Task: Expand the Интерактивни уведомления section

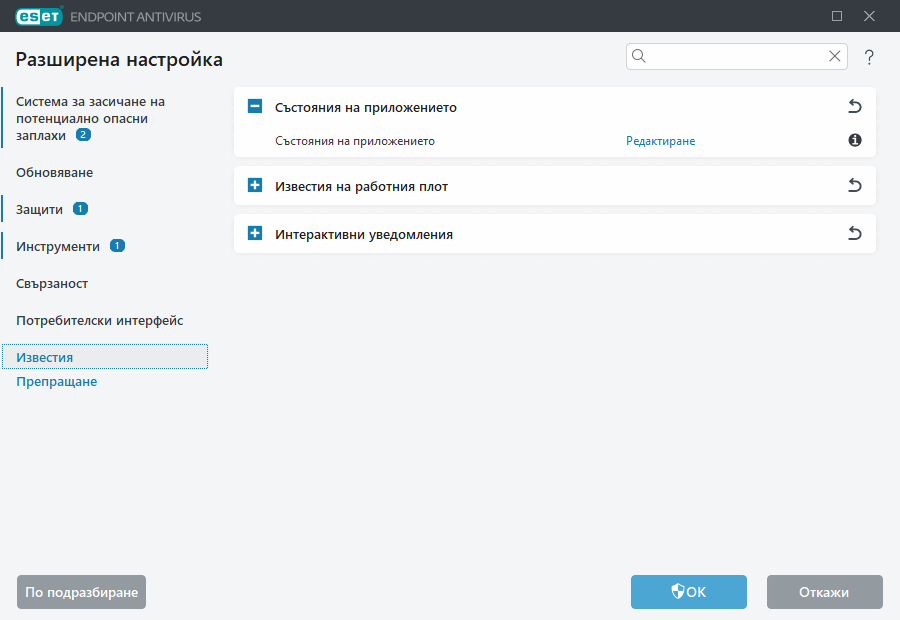Action: coord(255,233)
